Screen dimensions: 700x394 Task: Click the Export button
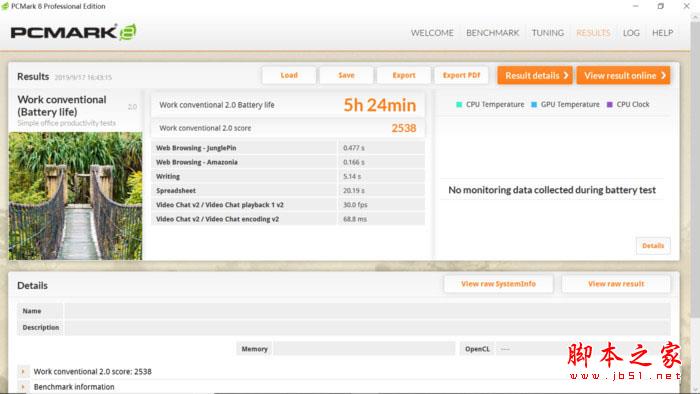404,75
